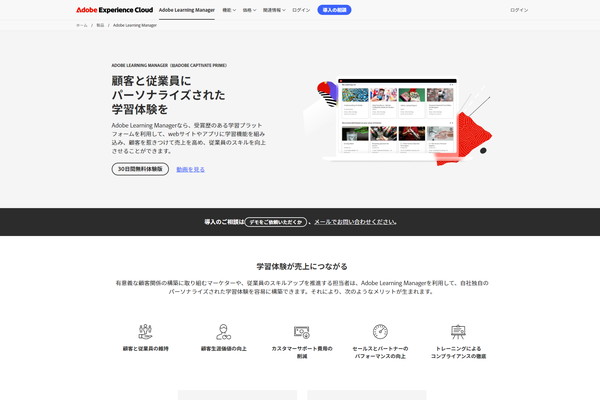Go to ホーム in the breadcrumb

coord(82,25)
